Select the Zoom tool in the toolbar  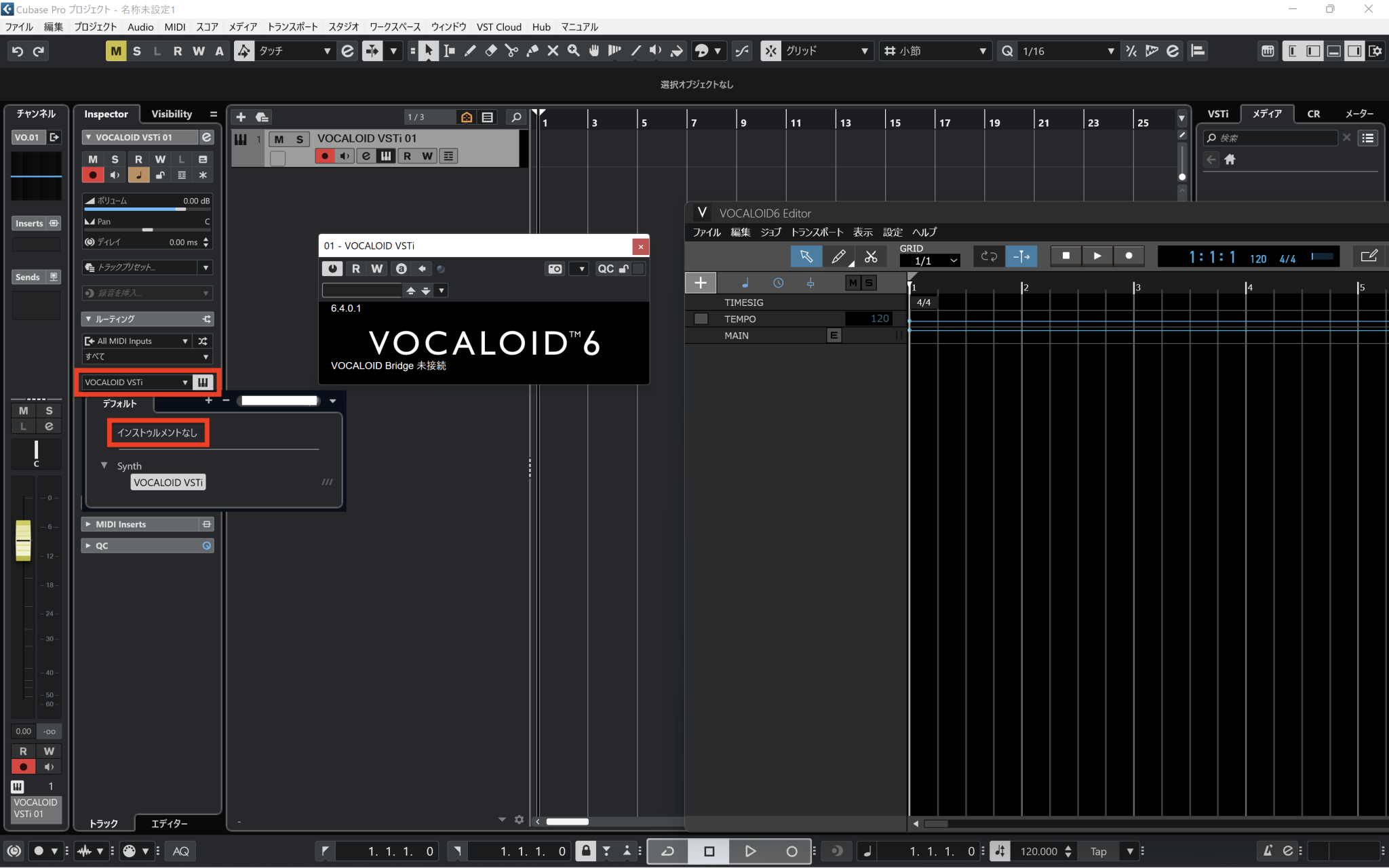coord(573,50)
